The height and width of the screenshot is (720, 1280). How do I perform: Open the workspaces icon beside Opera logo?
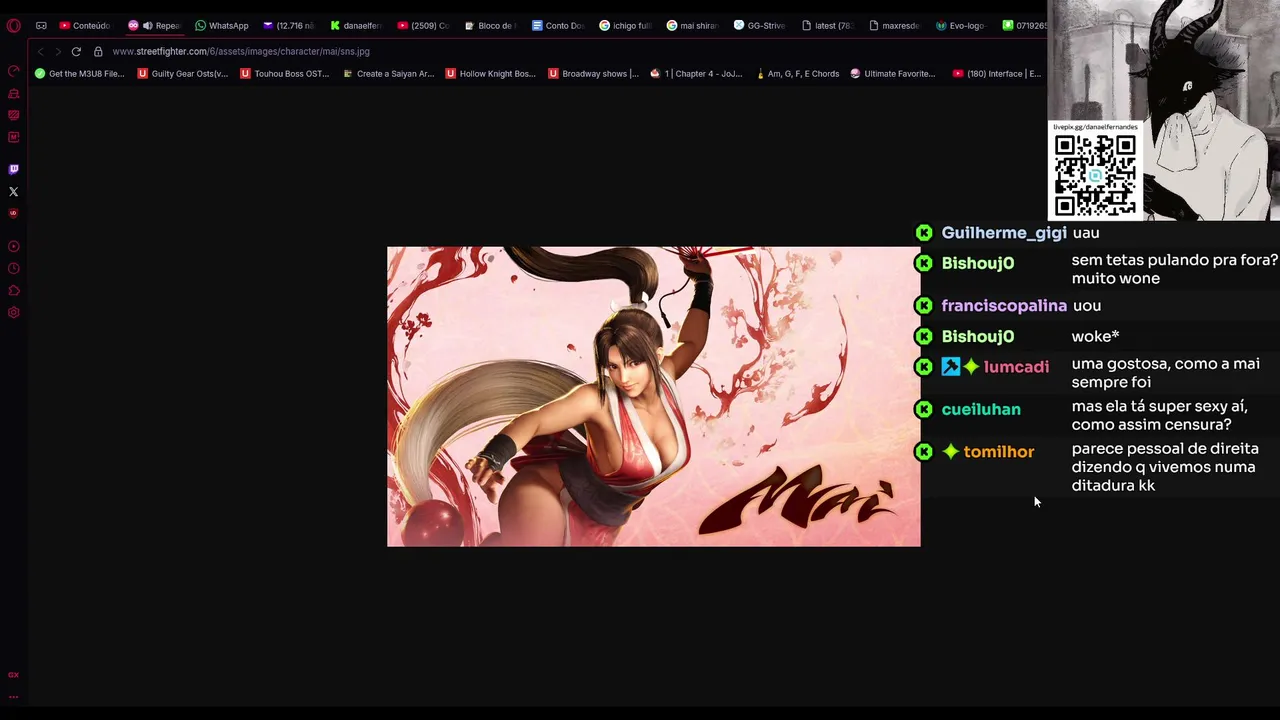click(x=41, y=26)
